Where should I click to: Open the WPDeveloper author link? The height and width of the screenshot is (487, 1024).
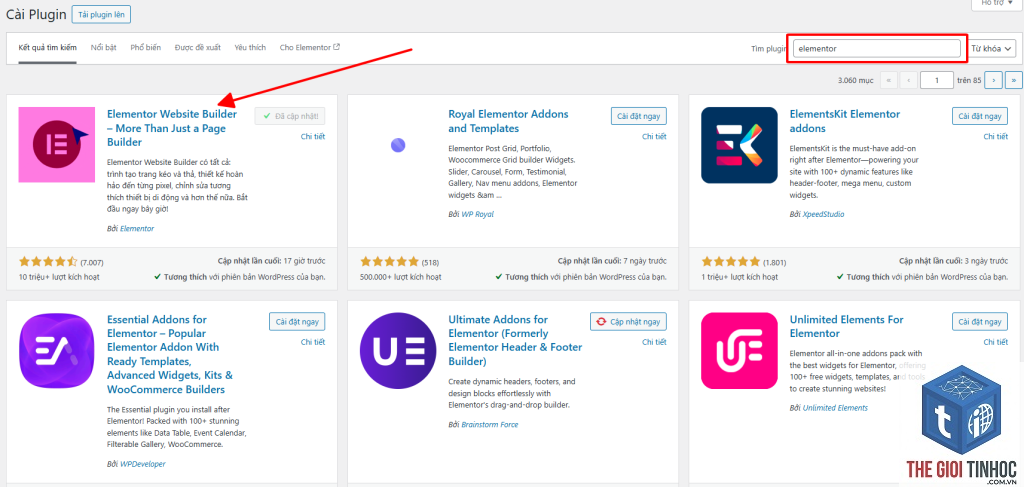pyautogui.click(x=143, y=464)
